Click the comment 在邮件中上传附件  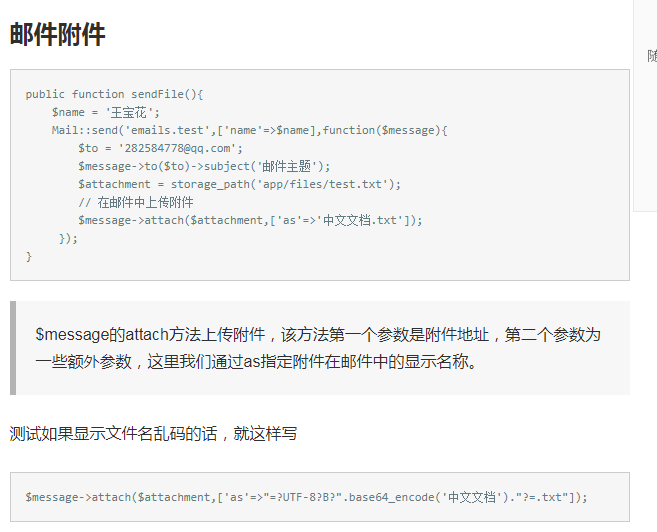145,202
